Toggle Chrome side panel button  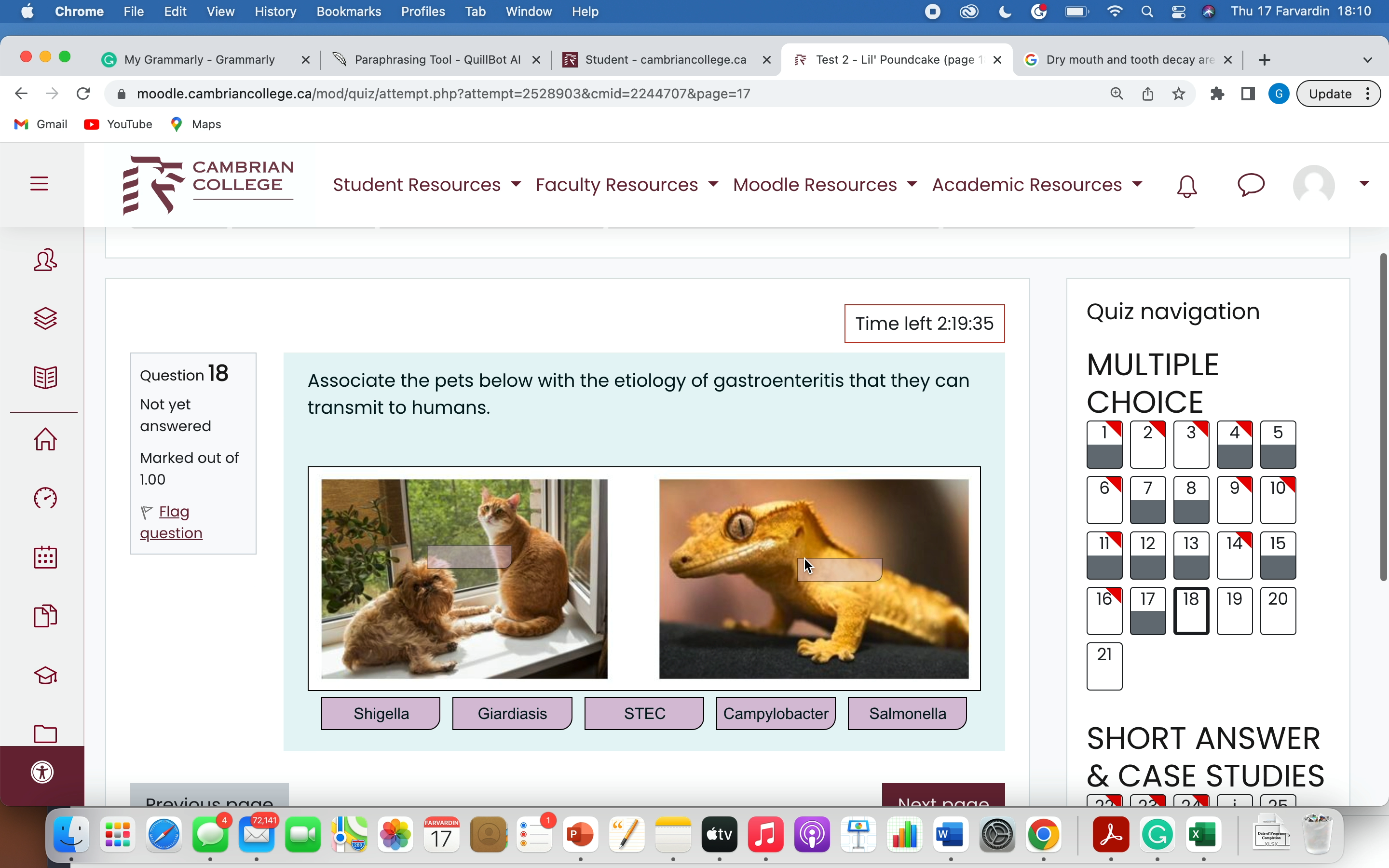(1248, 94)
